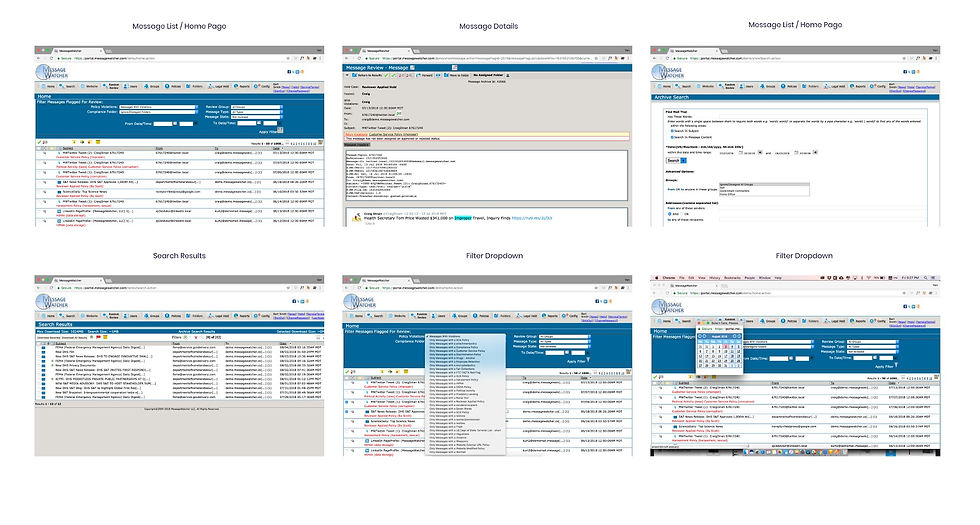Click MessageWatcher logo in the popup-free Home screenshot
Image resolution: width=980 pixels, height=525 pixels.
tap(52, 72)
